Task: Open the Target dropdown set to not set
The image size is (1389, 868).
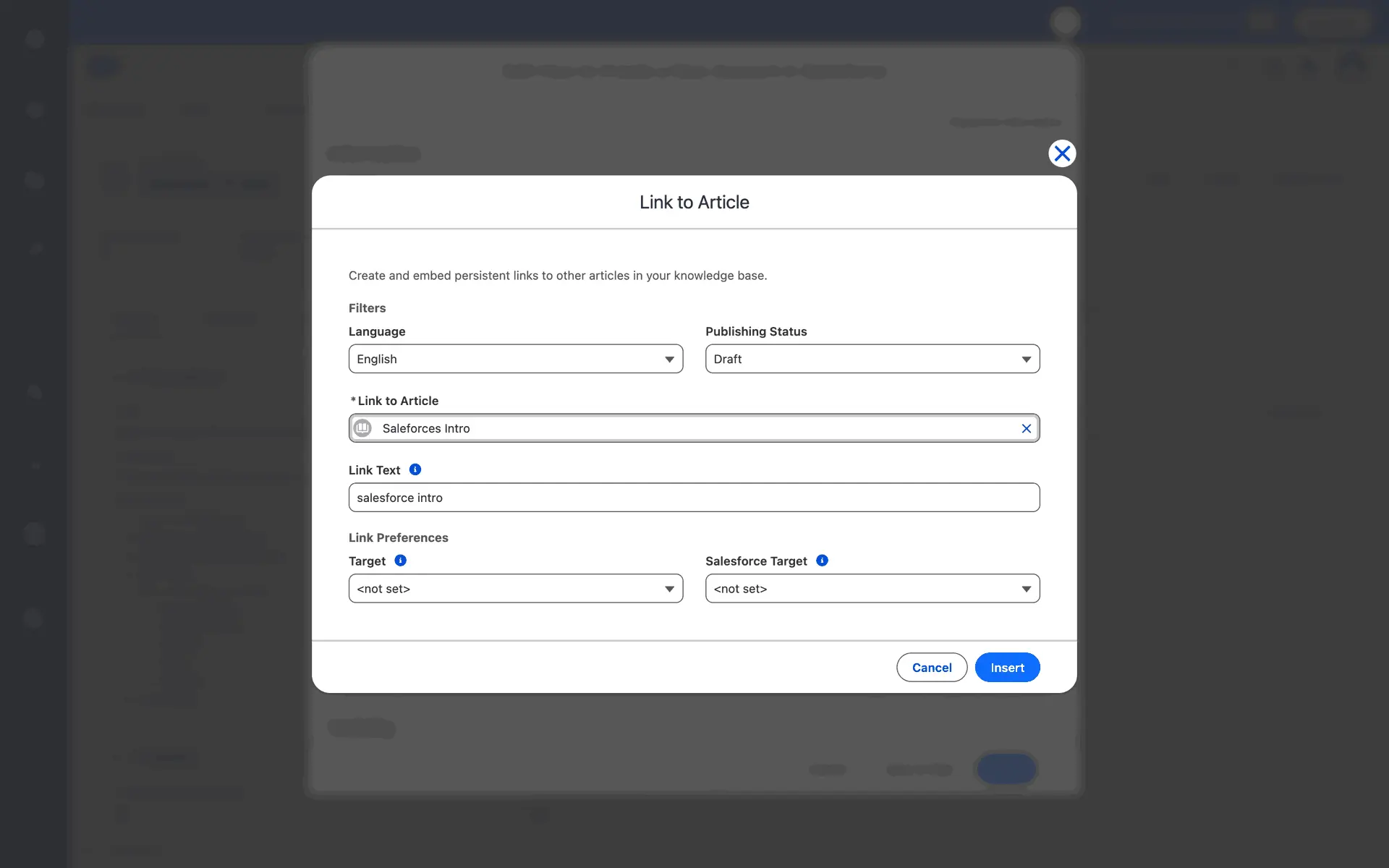Action: (506, 589)
